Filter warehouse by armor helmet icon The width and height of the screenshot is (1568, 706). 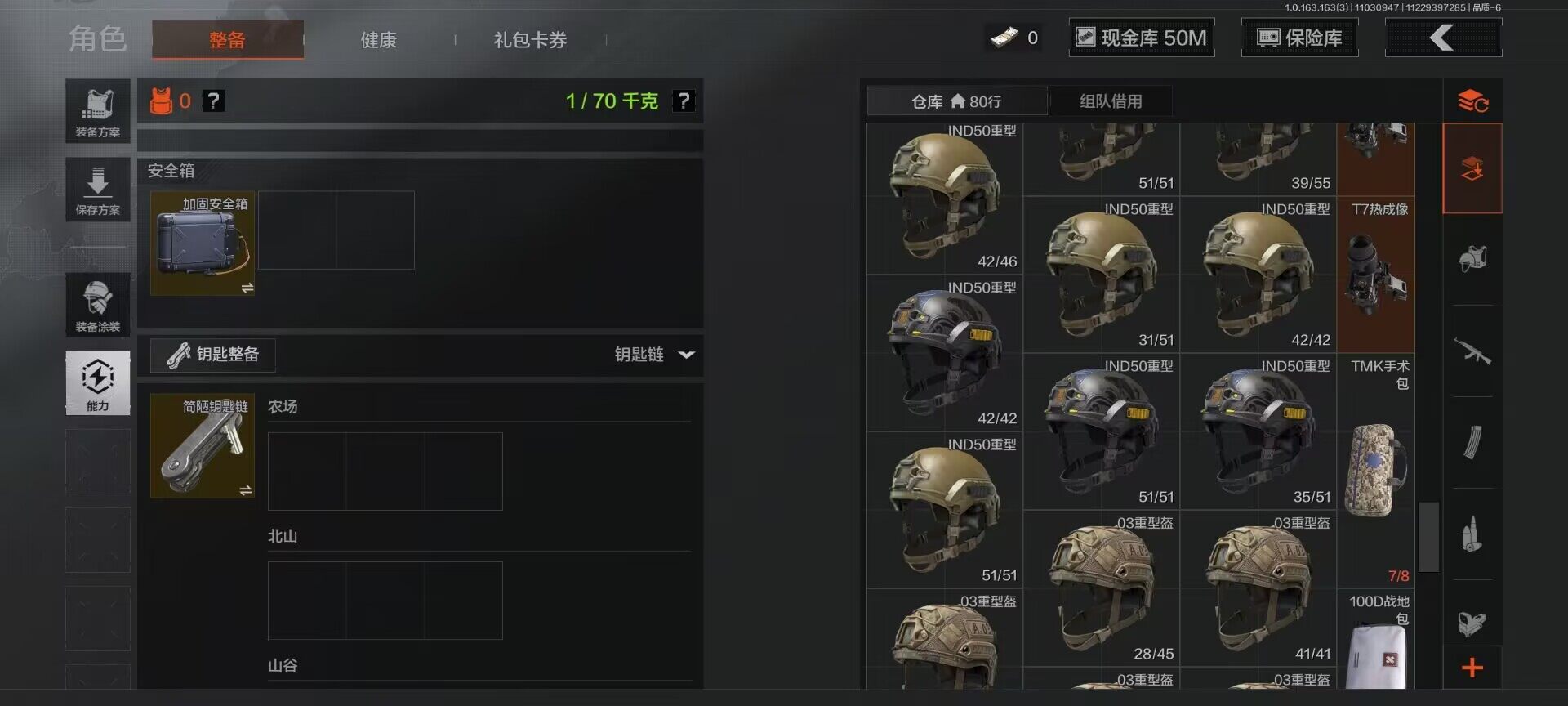coord(1472,260)
